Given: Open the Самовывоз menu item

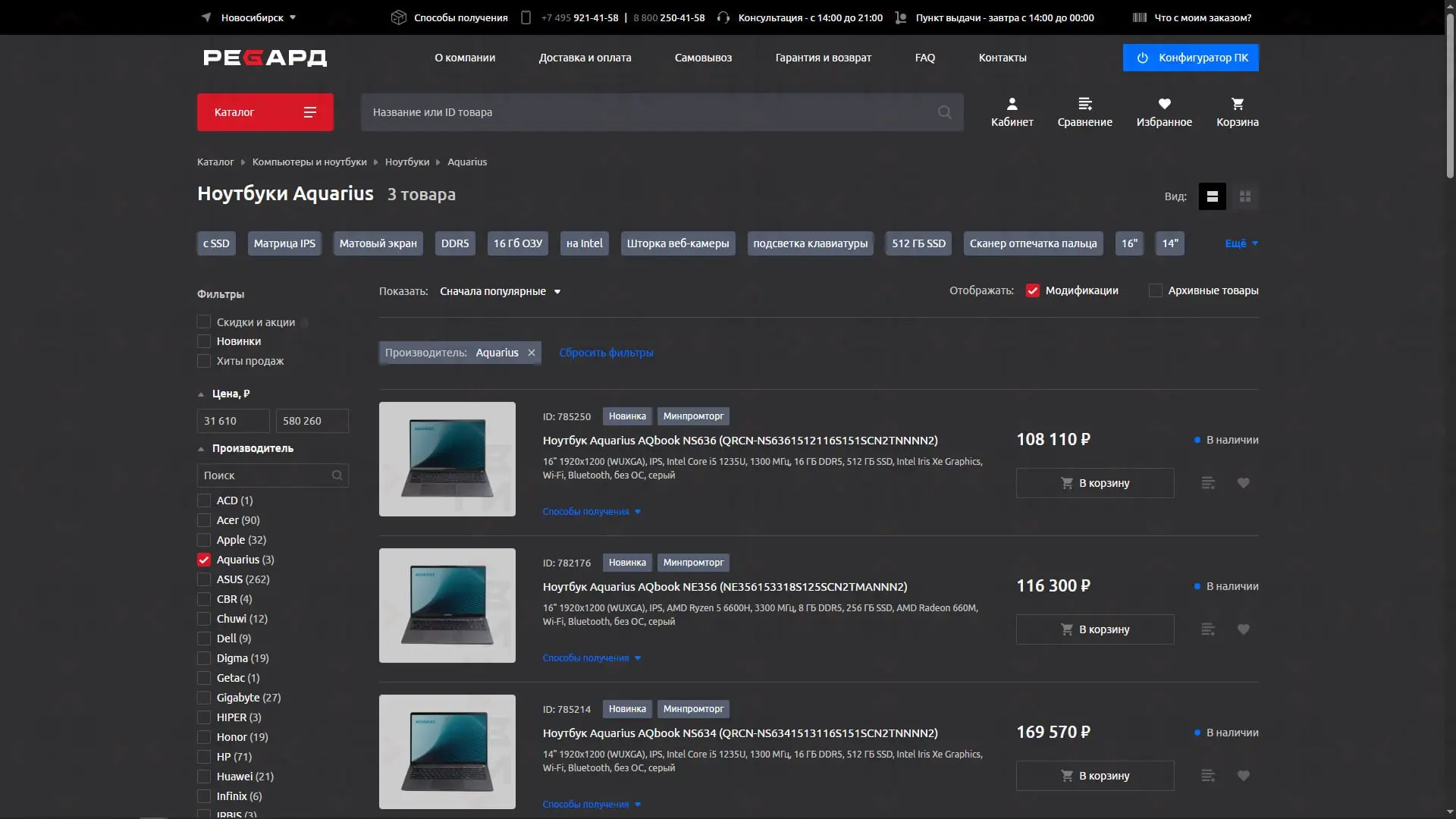Looking at the screenshot, I should [703, 58].
